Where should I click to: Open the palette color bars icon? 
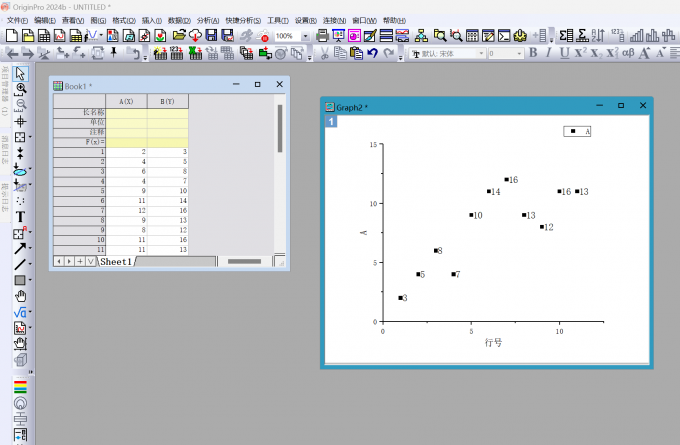20,387
